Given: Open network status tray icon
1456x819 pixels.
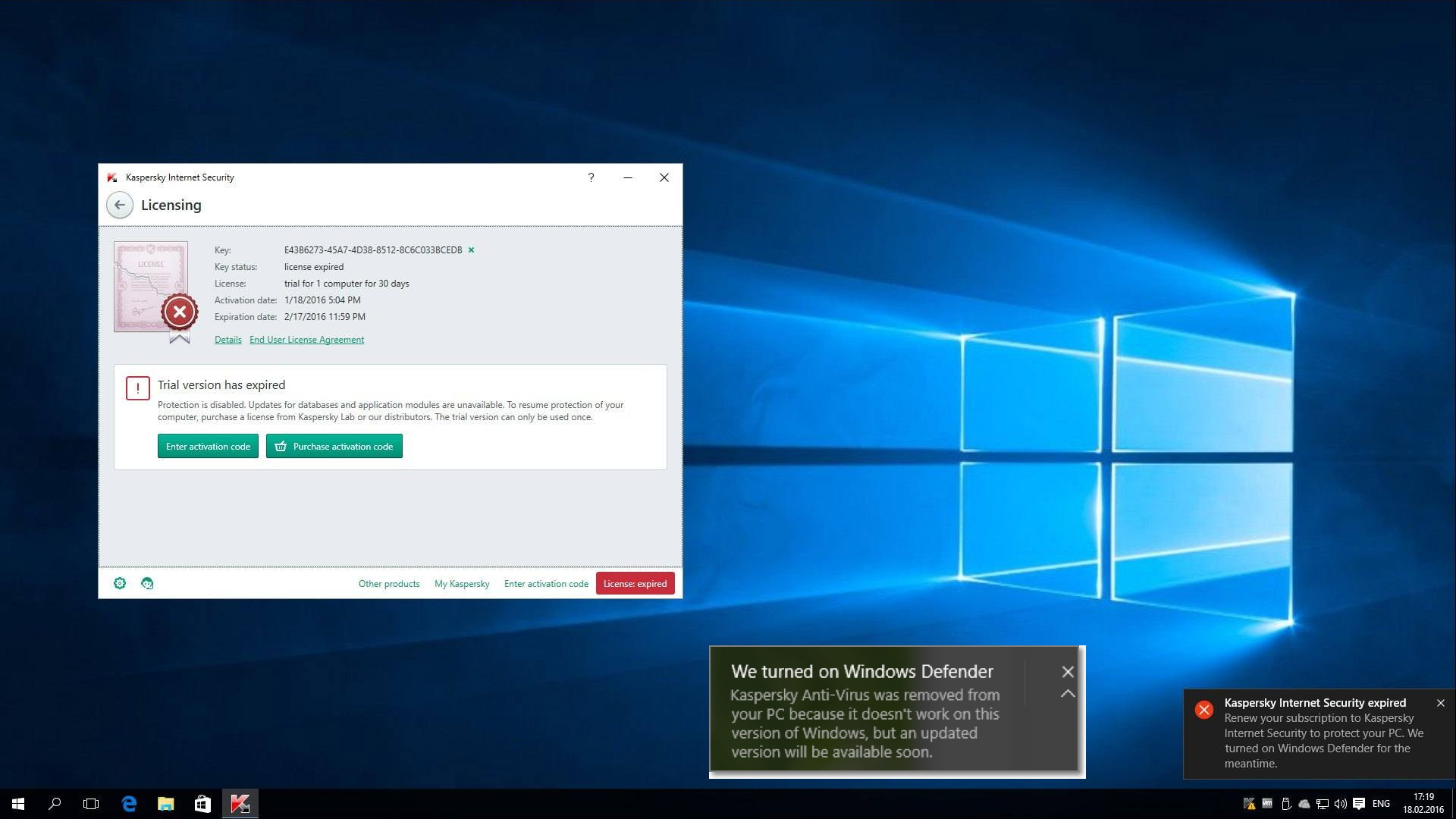Looking at the screenshot, I should [x=1323, y=804].
